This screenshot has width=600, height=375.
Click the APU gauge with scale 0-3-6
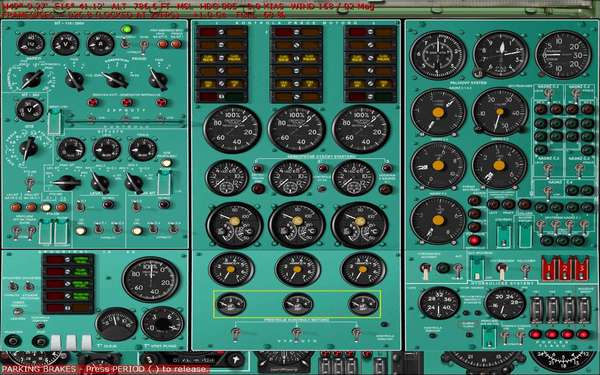click(x=163, y=324)
